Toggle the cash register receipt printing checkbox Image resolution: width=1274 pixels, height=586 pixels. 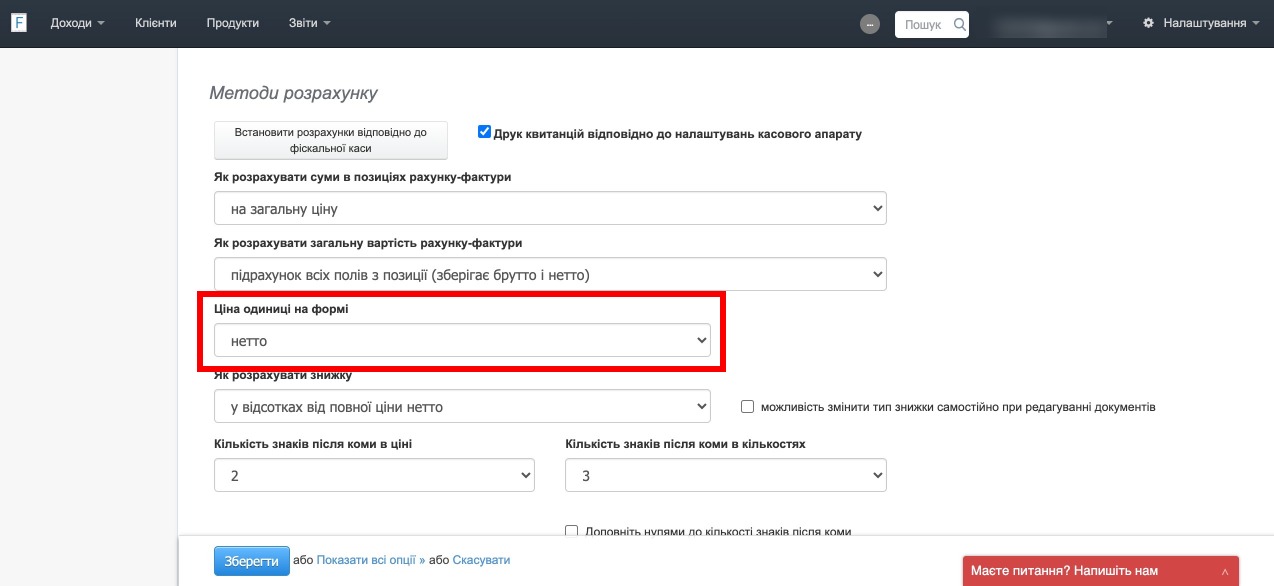pyautogui.click(x=485, y=132)
